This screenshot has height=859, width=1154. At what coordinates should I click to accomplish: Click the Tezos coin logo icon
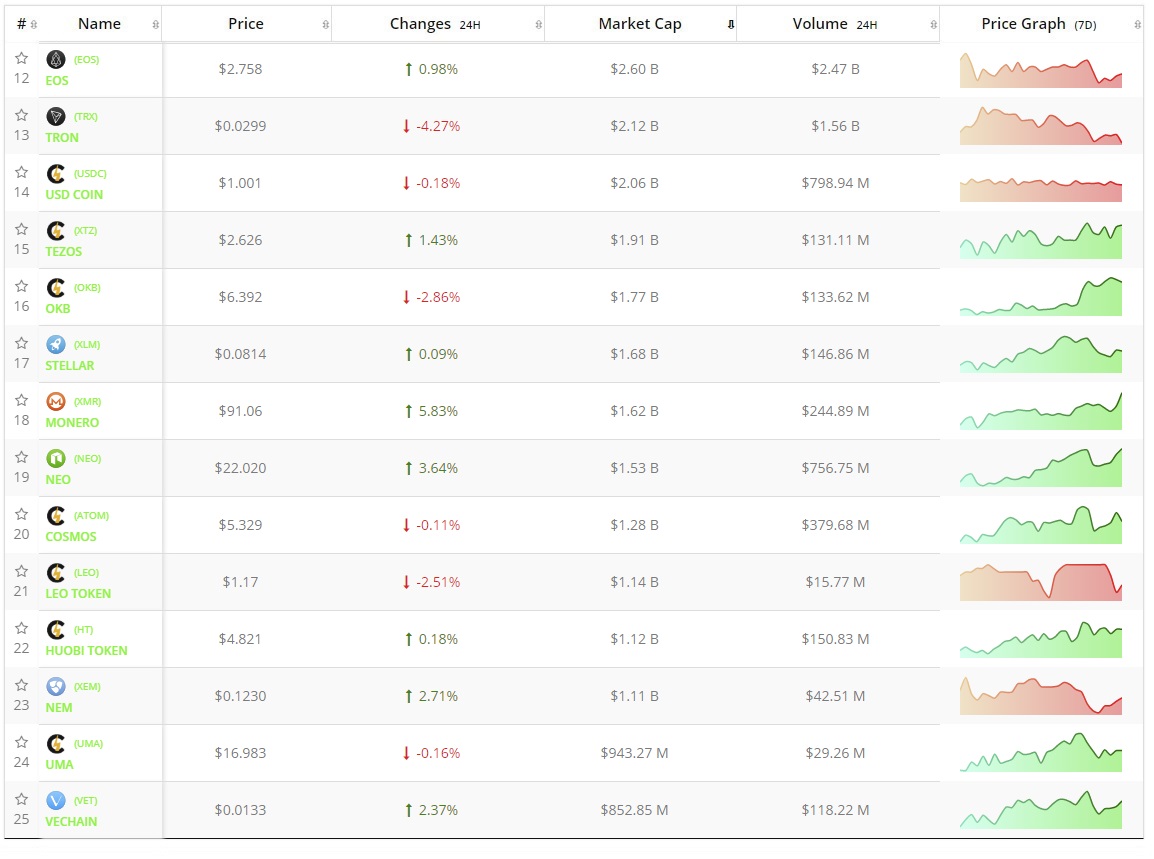[x=56, y=230]
